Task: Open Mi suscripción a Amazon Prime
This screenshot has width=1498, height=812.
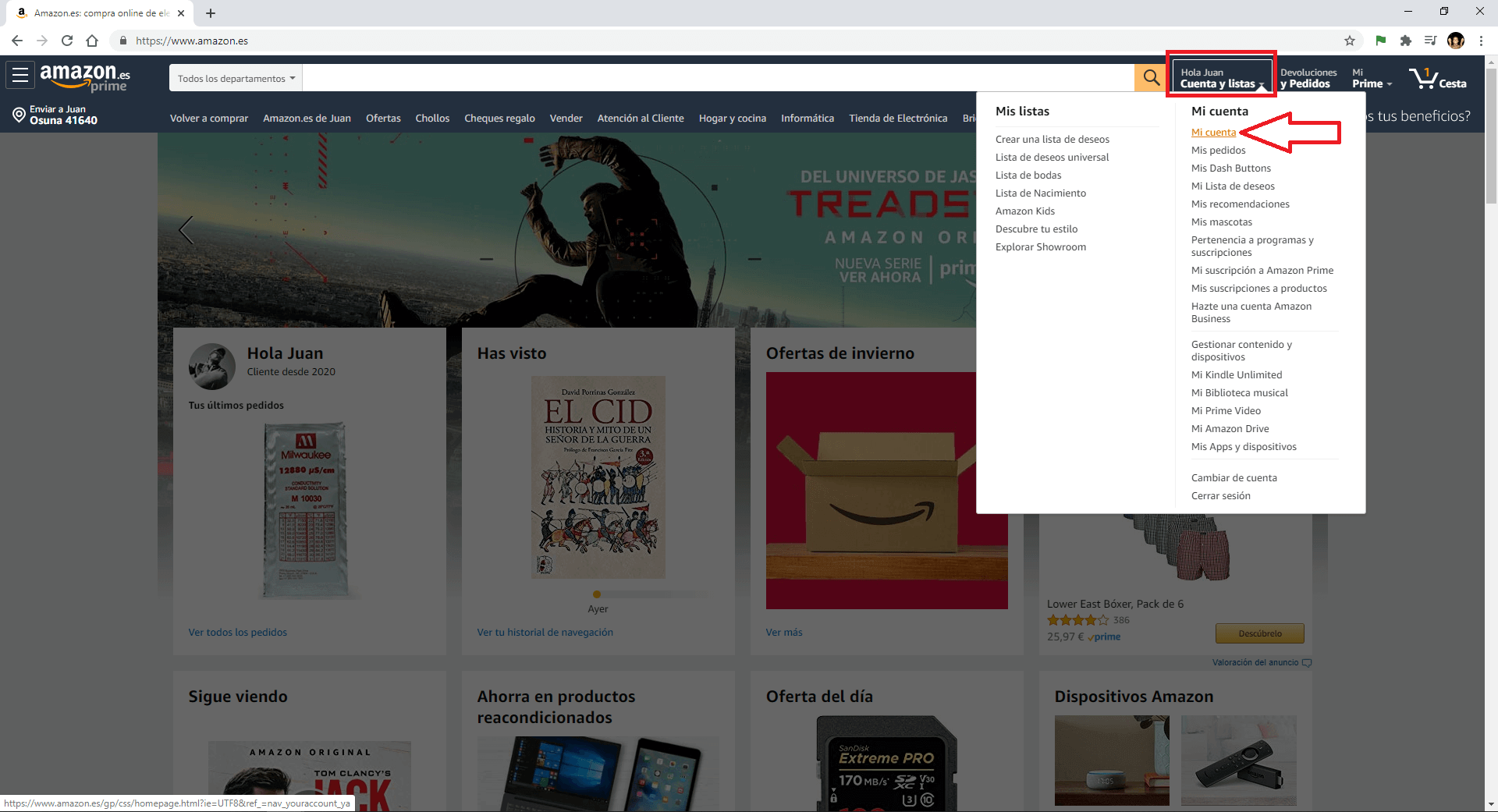Action: pyautogui.click(x=1262, y=271)
